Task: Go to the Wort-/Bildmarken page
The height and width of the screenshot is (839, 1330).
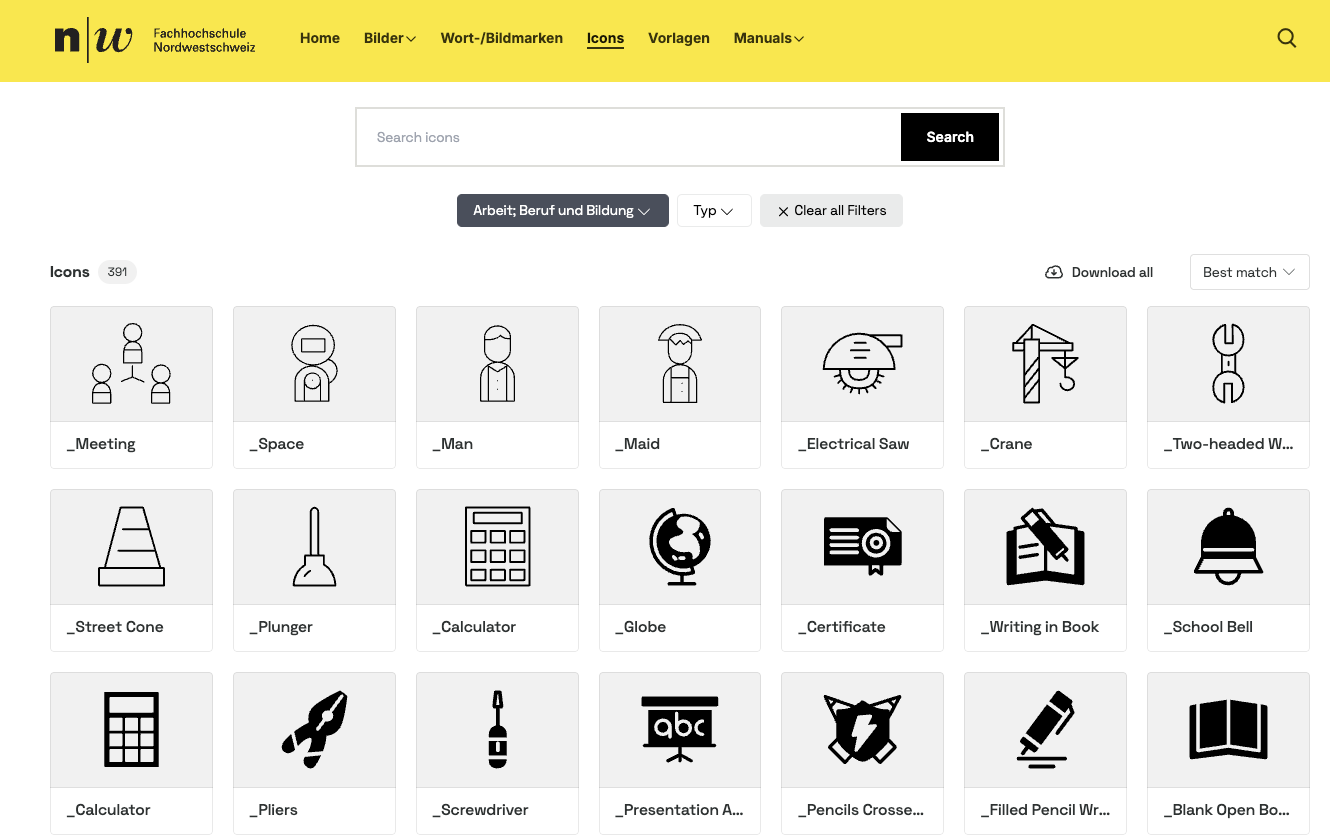Action: (501, 39)
